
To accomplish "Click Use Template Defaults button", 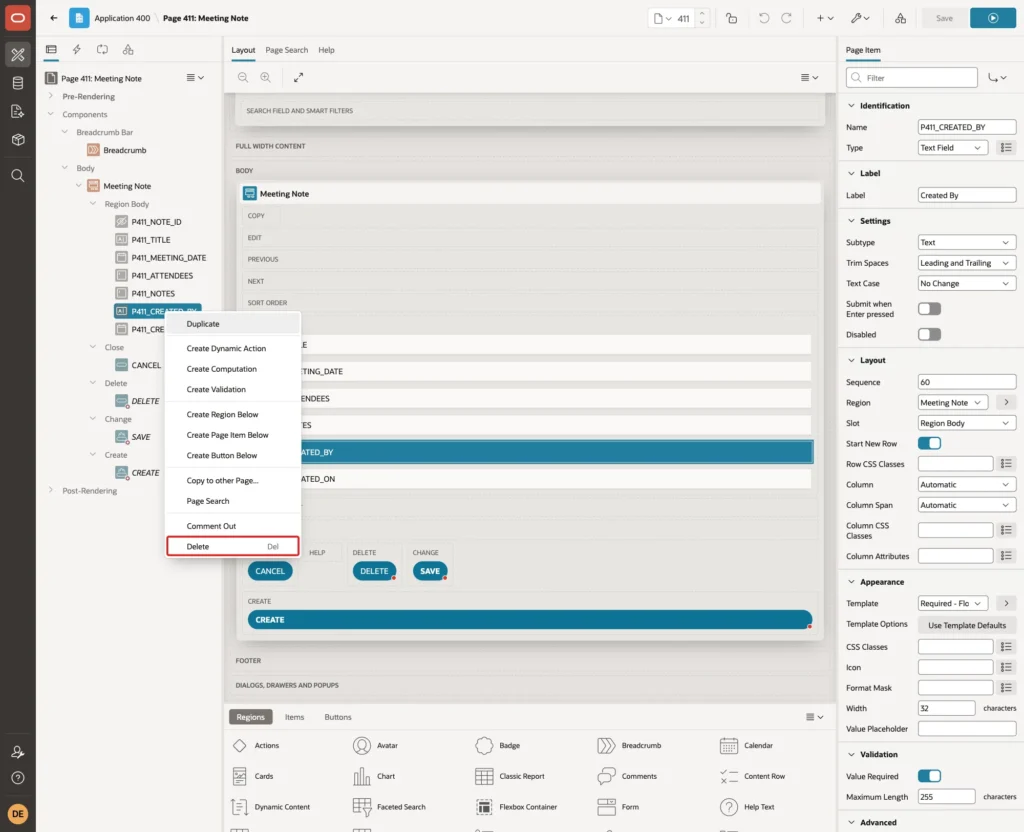I will point(967,625).
